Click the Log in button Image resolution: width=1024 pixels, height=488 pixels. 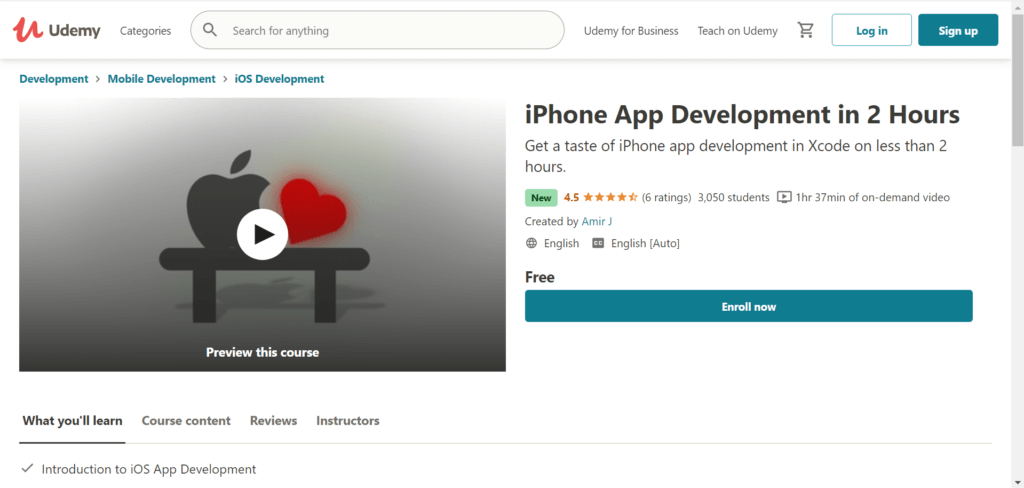(x=871, y=30)
